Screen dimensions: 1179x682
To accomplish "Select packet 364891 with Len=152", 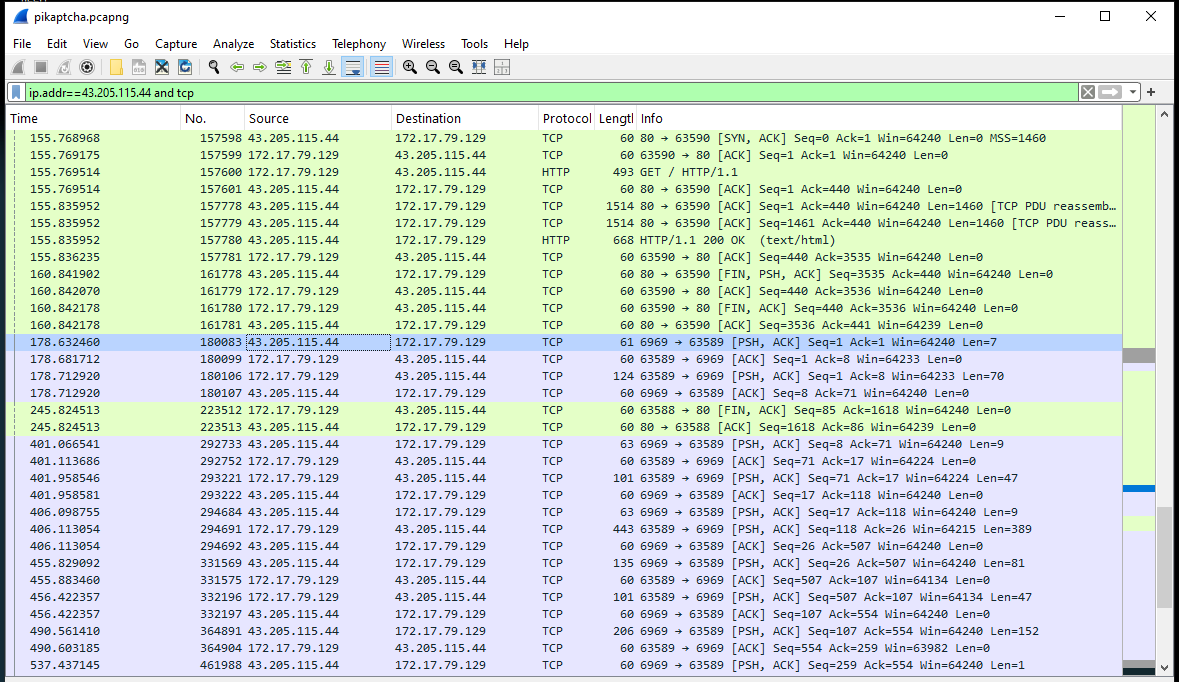I will click(564, 632).
